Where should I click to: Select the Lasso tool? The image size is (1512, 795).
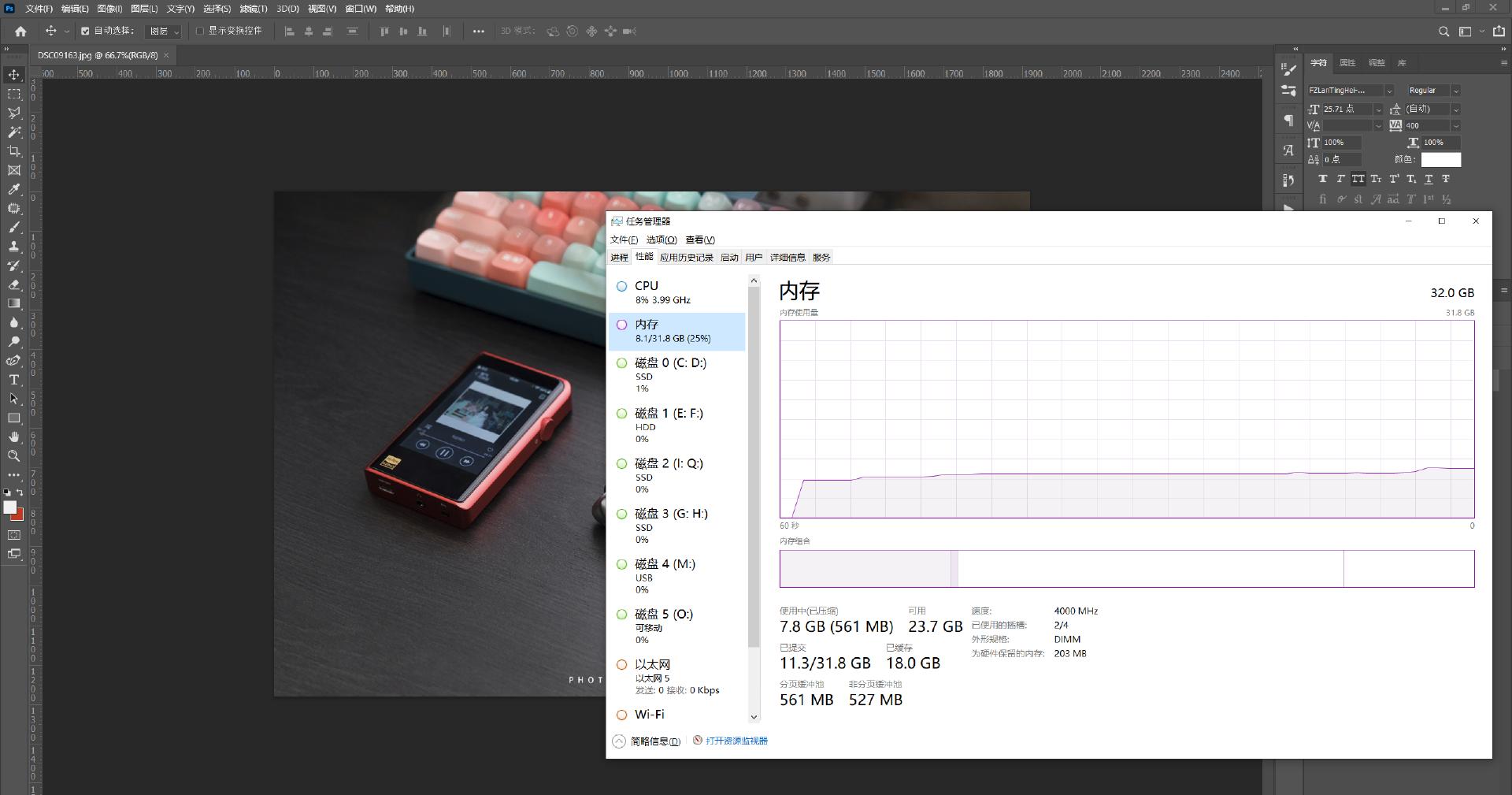(13, 113)
